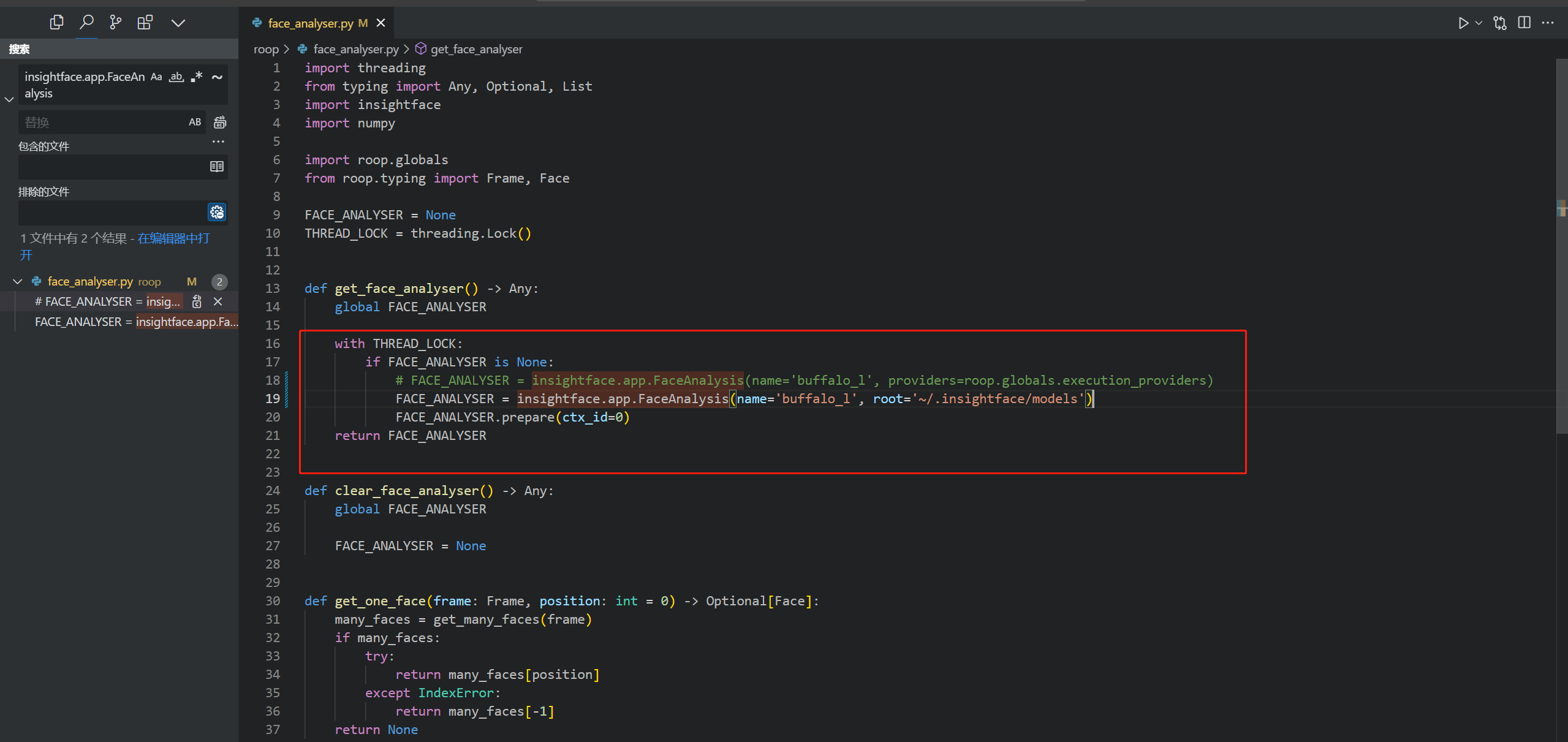Toggle Match Case (Aa) in search box
This screenshot has width=1568, height=742.
pos(157,77)
